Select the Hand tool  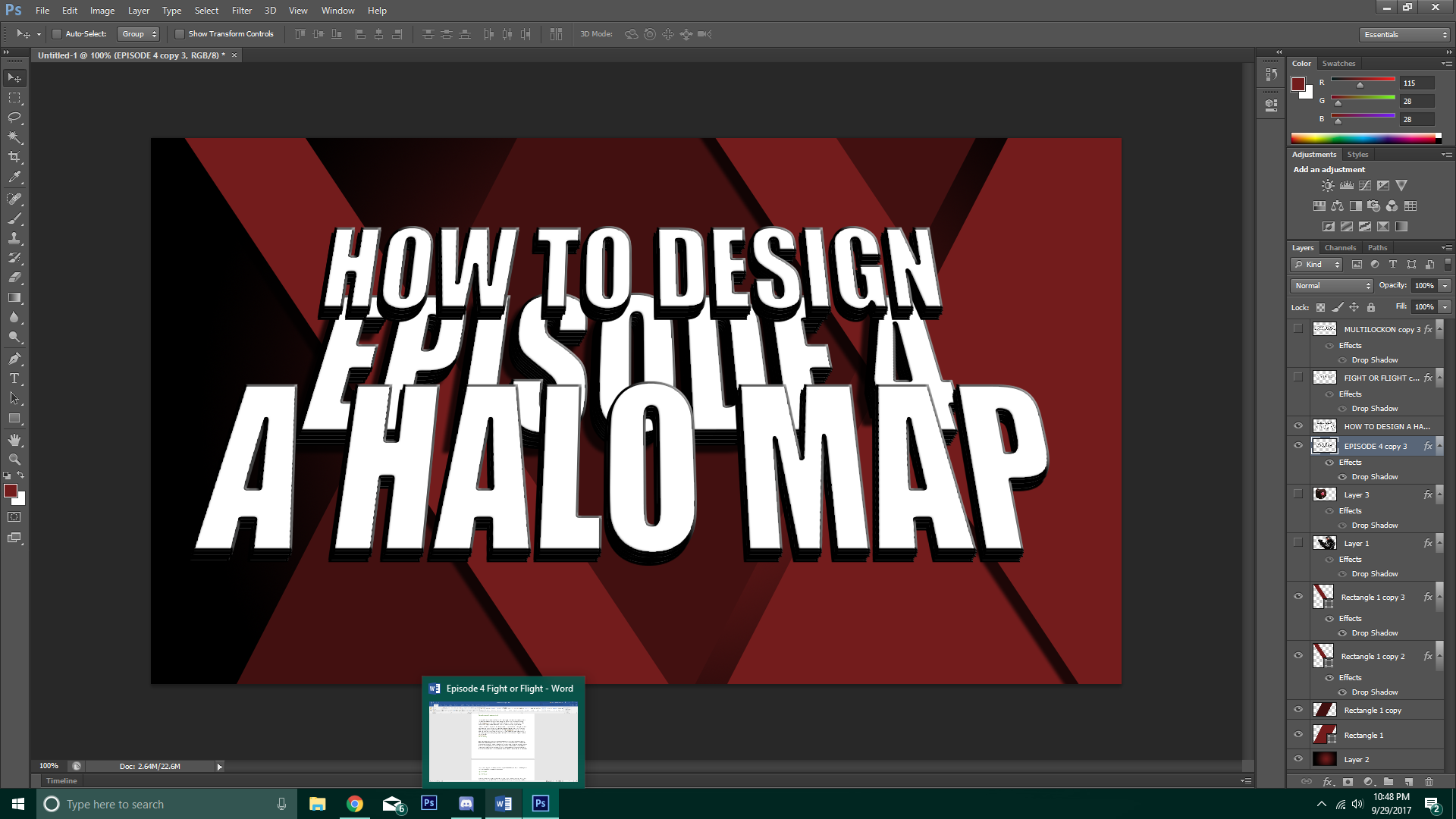(14, 440)
